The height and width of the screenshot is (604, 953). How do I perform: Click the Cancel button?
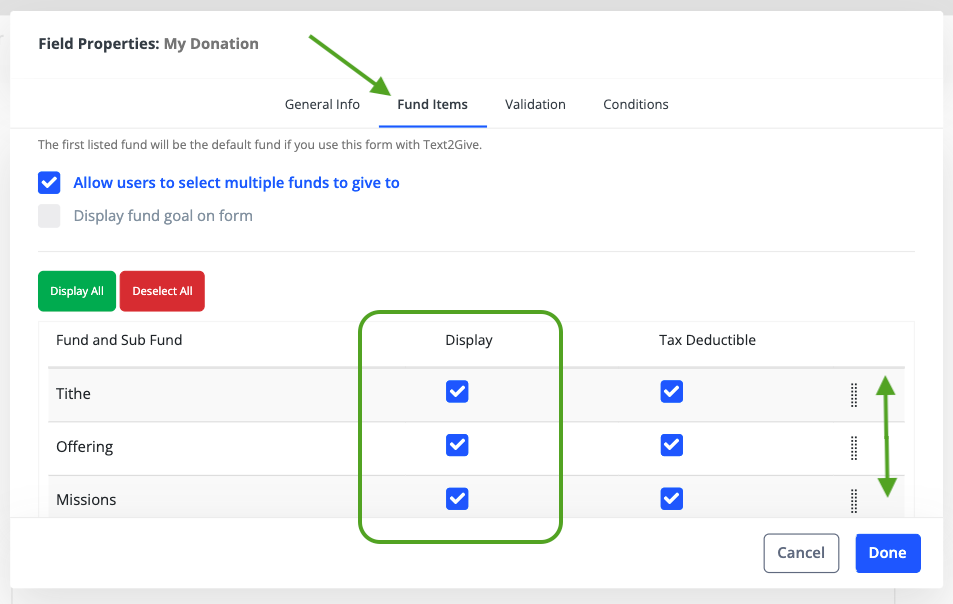tap(801, 553)
